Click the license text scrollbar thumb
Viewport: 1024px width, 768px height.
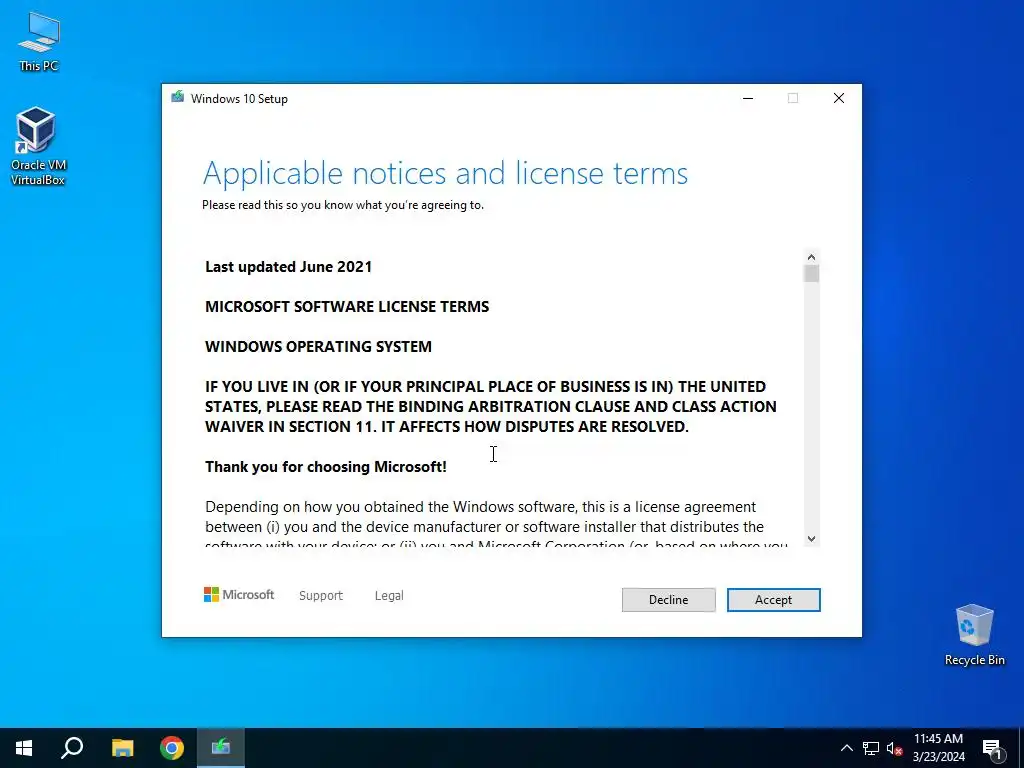click(811, 274)
